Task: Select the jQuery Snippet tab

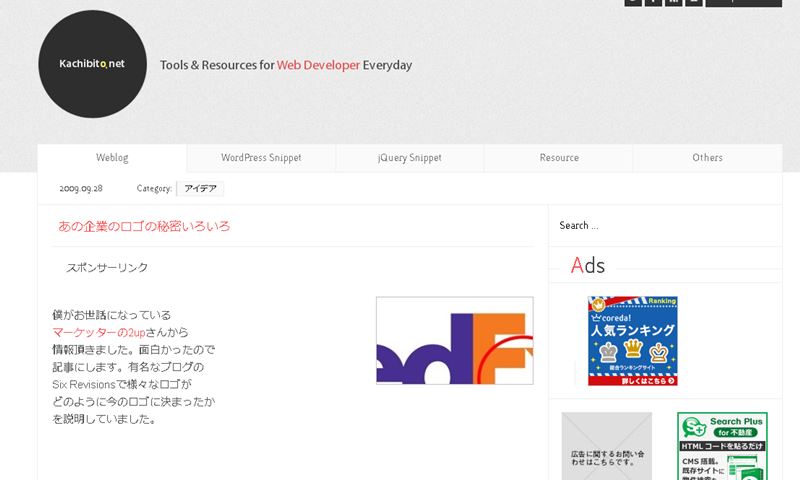Action: coord(409,158)
